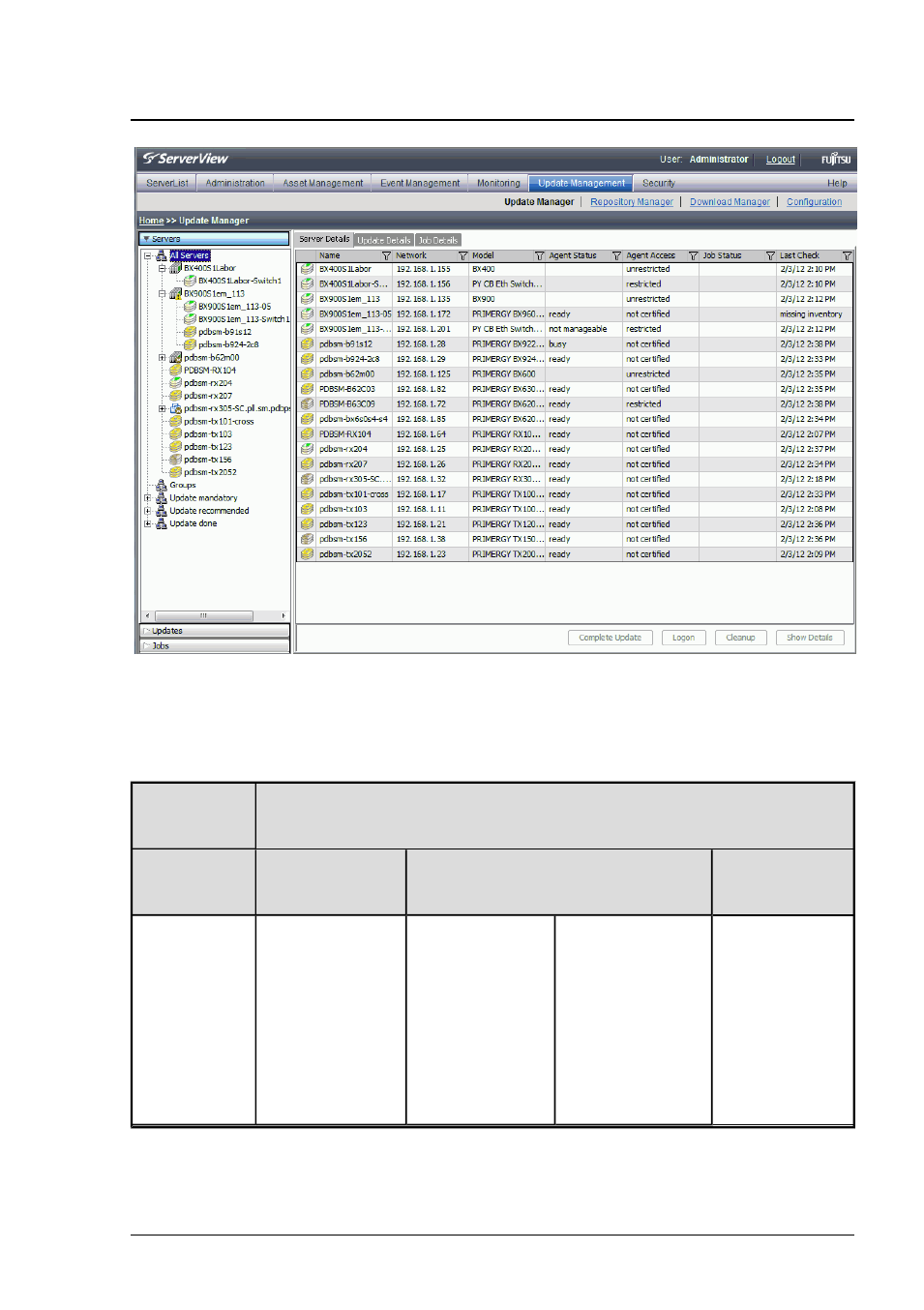Image resolution: width=924 pixels, height=1310 pixels.
Task: Click the pdbsm-rx305-SC server icon in tree
Action: [x=175, y=408]
